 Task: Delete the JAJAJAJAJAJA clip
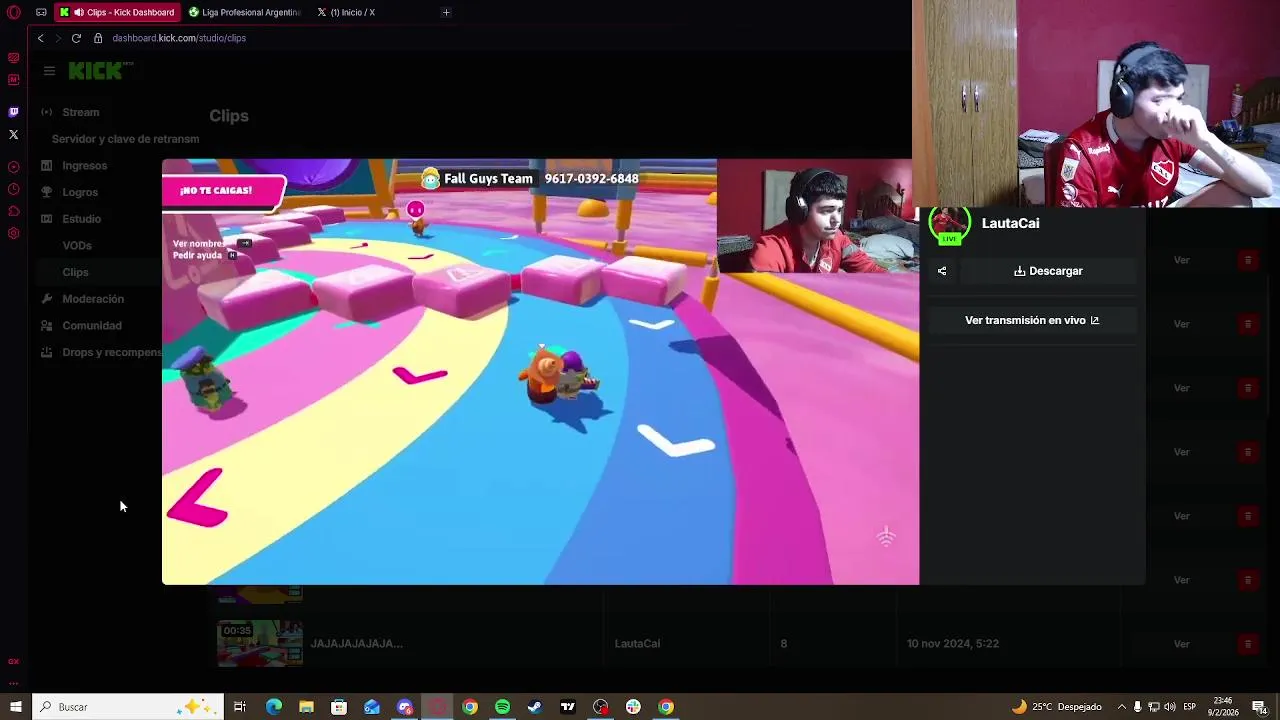tap(1247, 644)
